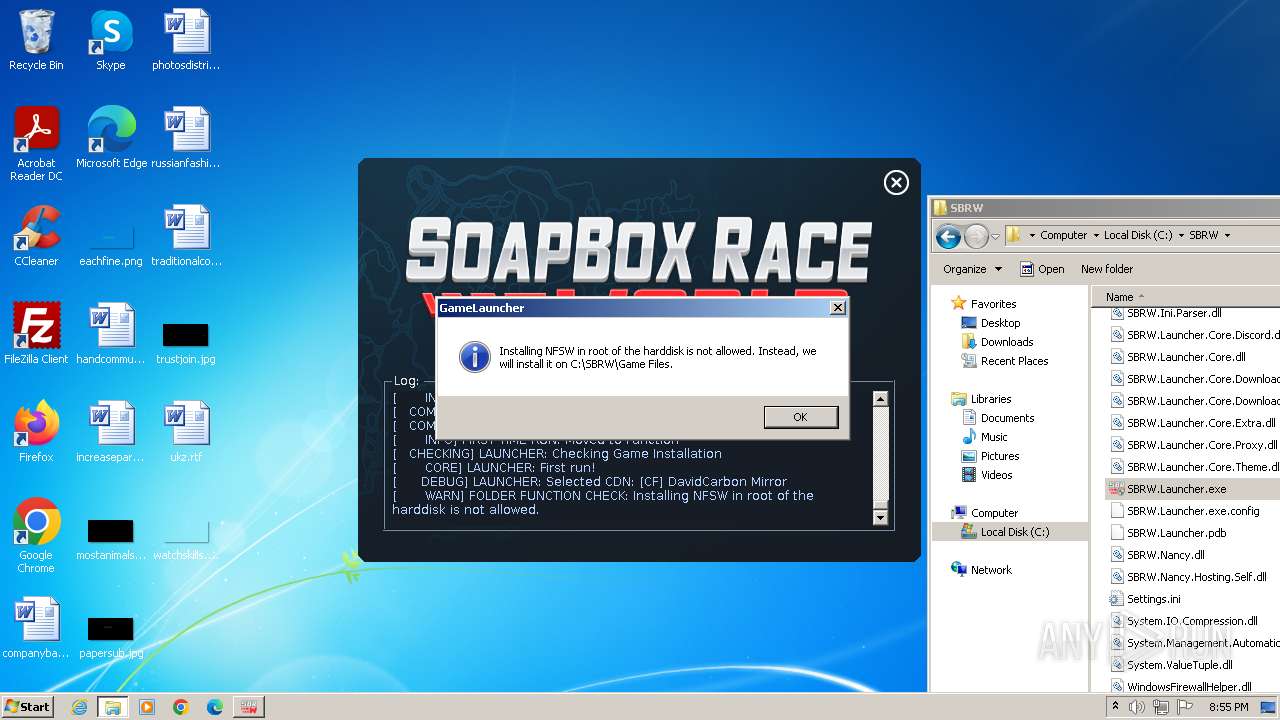Screen dimensions: 1280x720
Task: Open Internet Explorer from taskbar
Action: coord(79,707)
